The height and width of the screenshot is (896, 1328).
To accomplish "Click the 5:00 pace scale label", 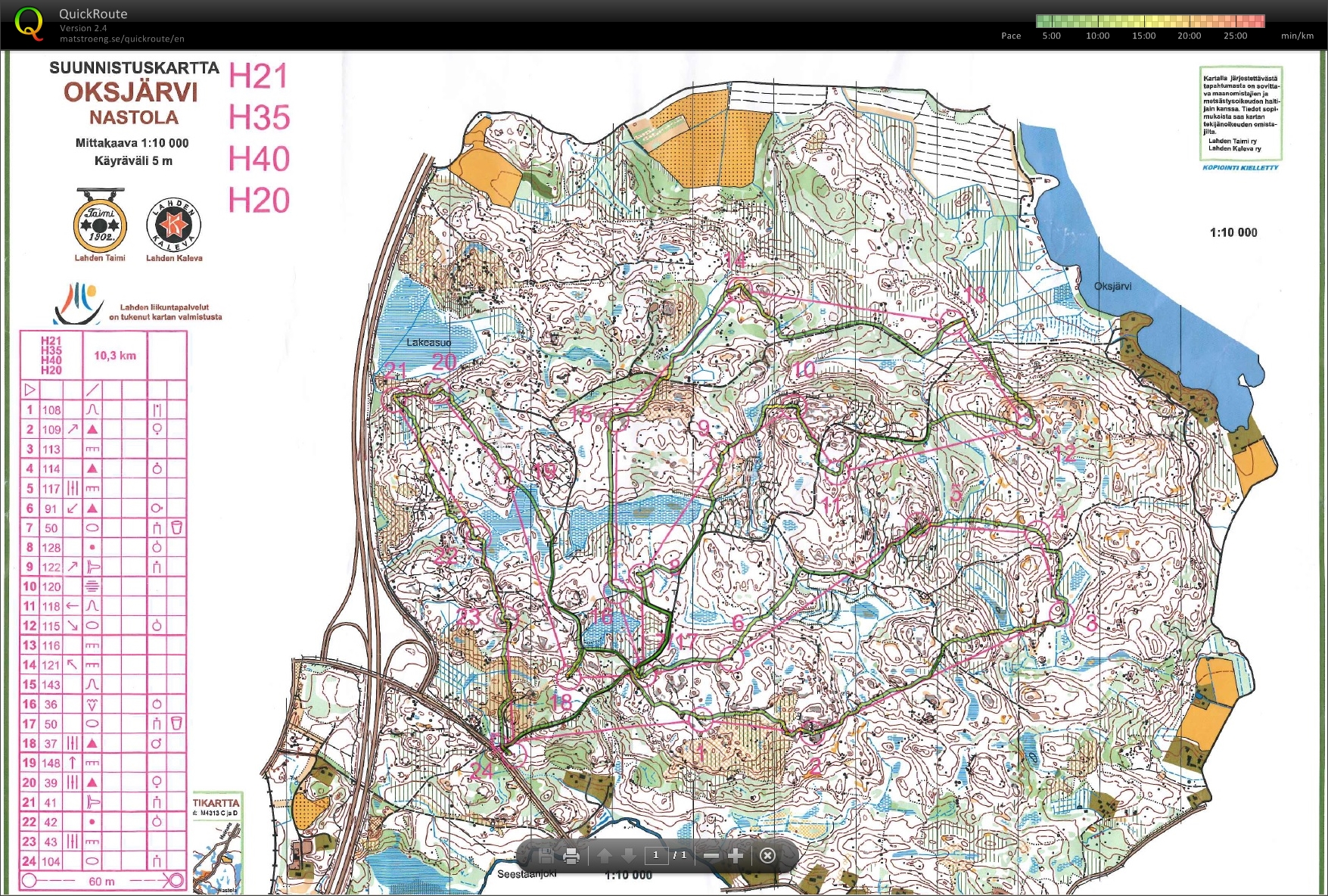I will (1051, 36).
